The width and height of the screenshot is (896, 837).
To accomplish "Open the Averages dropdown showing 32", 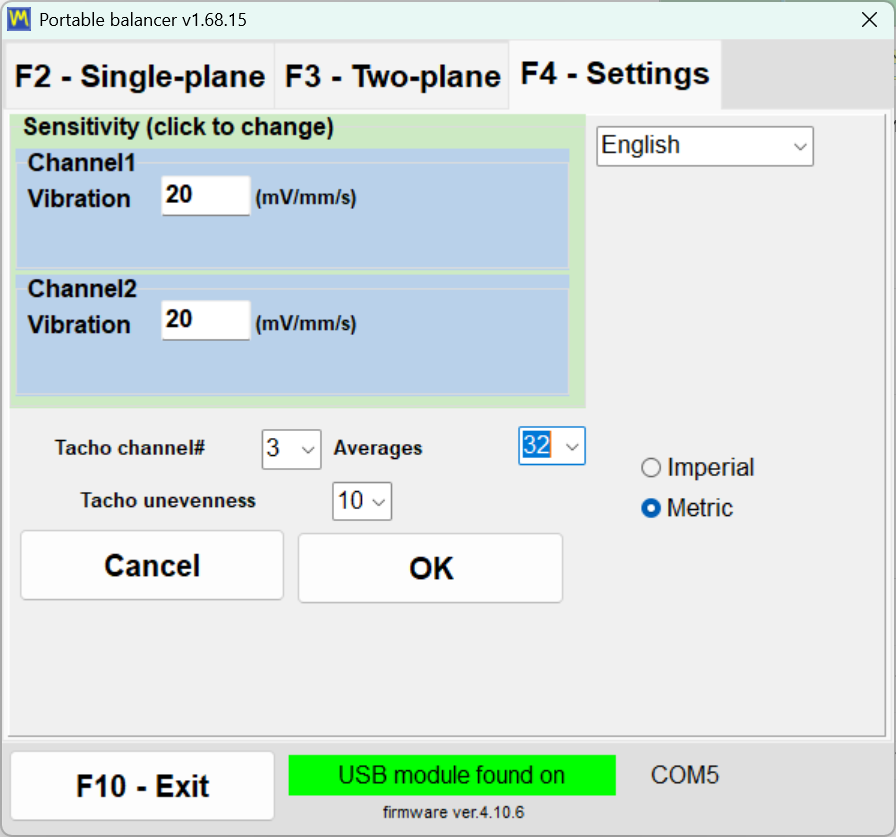I will click(x=551, y=447).
